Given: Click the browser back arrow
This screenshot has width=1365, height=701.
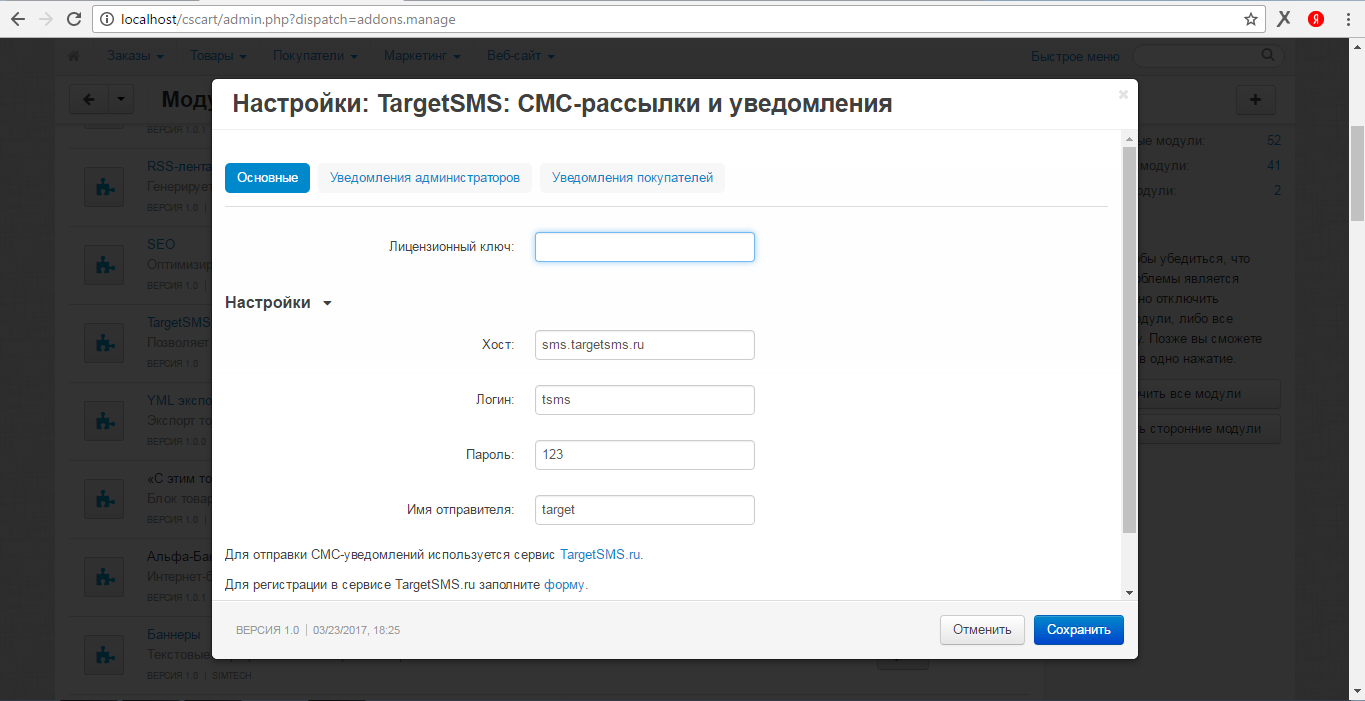Looking at the screenshot, I should pos(17,19).
